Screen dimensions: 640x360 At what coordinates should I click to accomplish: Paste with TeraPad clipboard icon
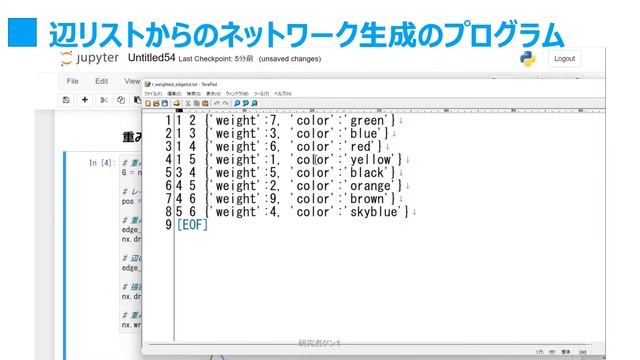205,103
